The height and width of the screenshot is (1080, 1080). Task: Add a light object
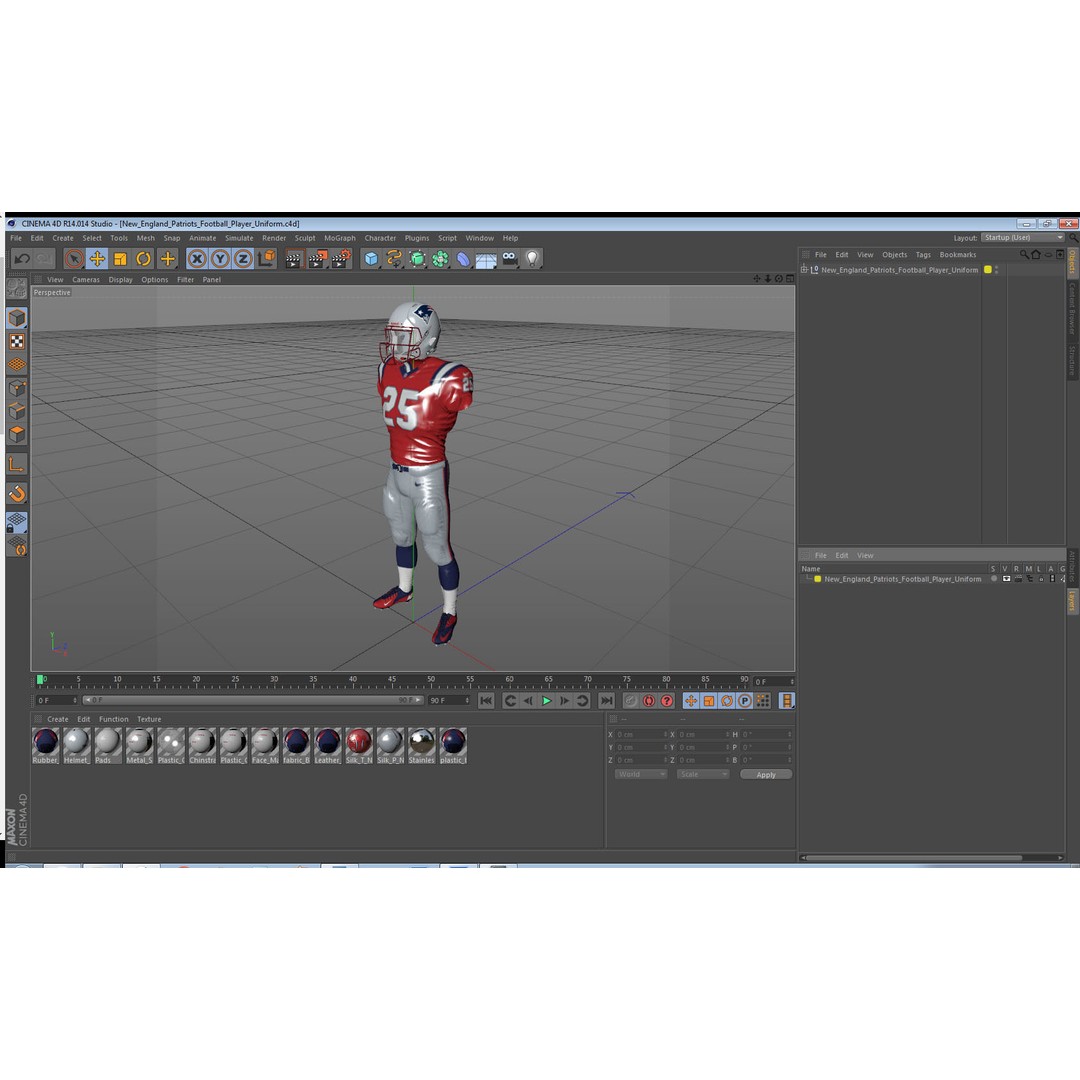pyautogui.click(x=532, y=259)
